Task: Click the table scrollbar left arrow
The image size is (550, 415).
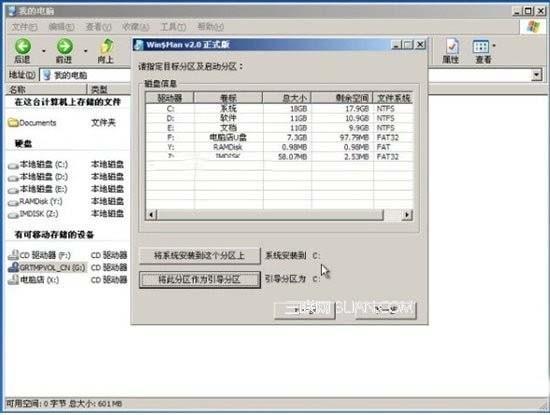Action: tap(151, 214)
